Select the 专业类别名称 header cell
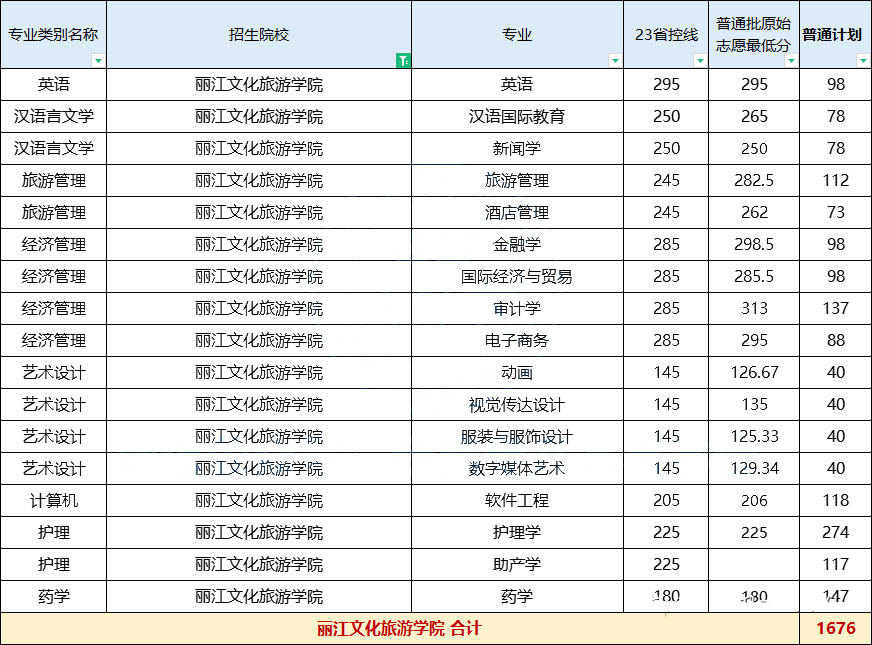Image resolution: width=872 pixels, height=645 pixels. pos(53,34)
